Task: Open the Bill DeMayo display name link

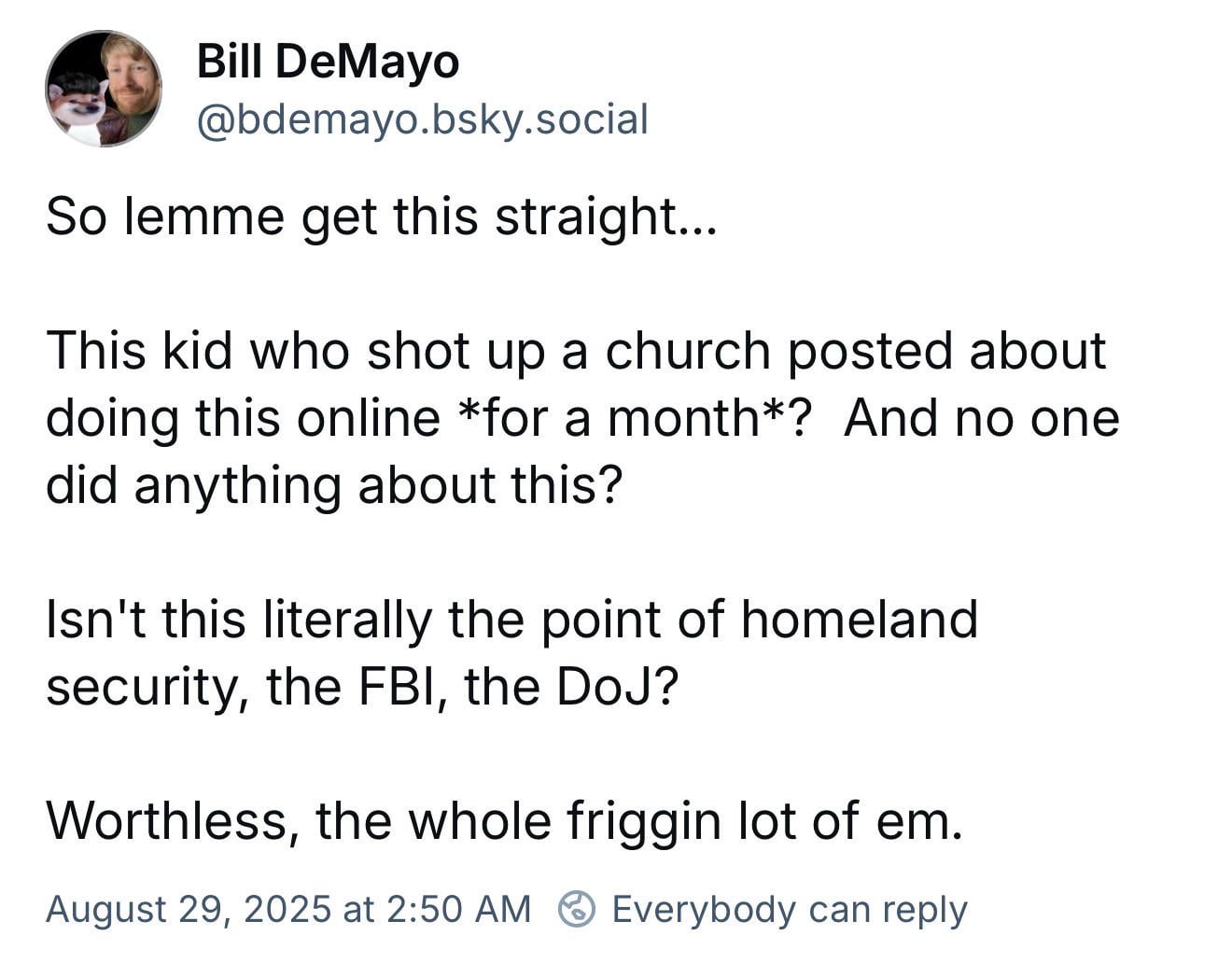Action: click(x=328, y=63)
